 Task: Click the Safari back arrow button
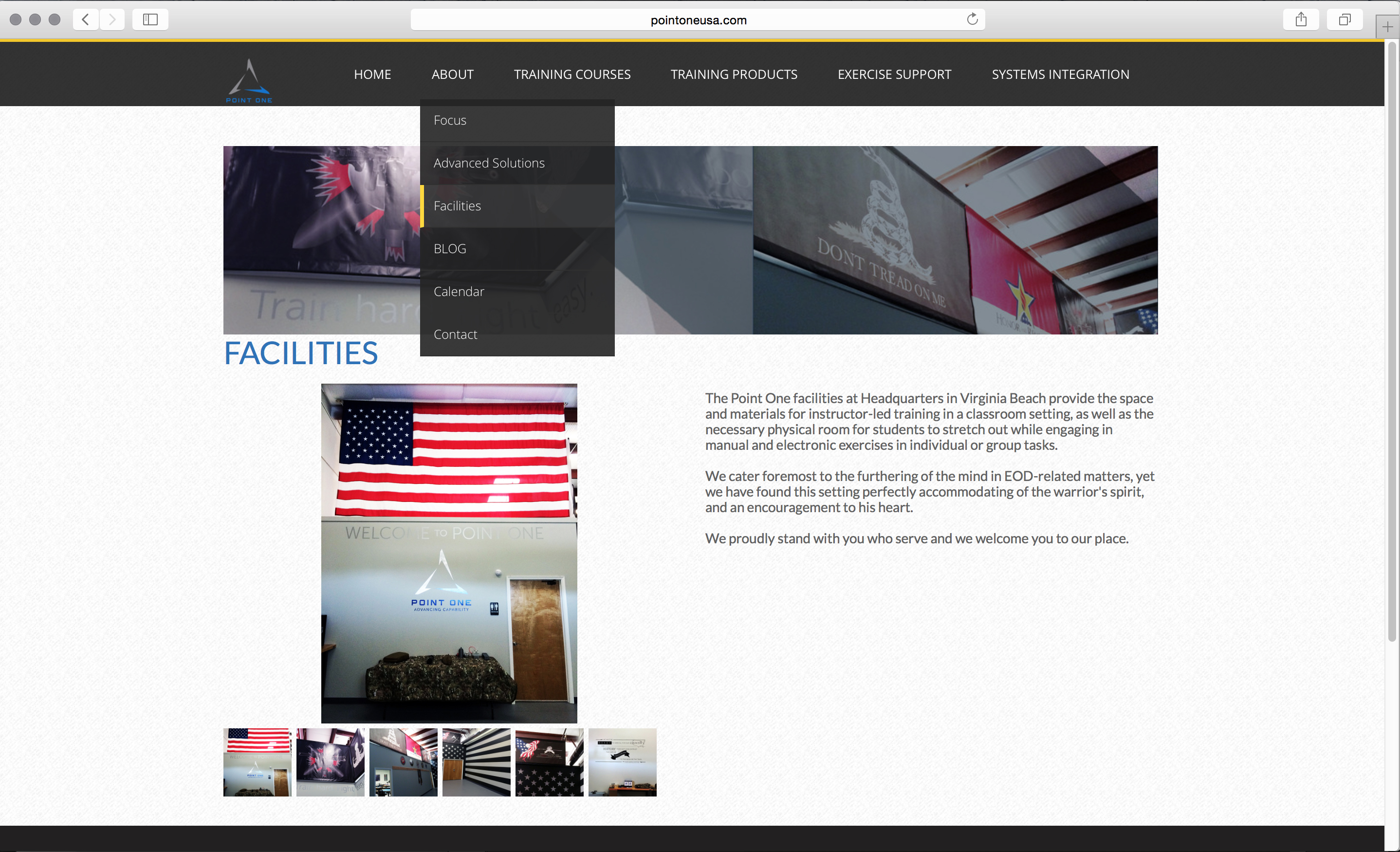[86, 20]
